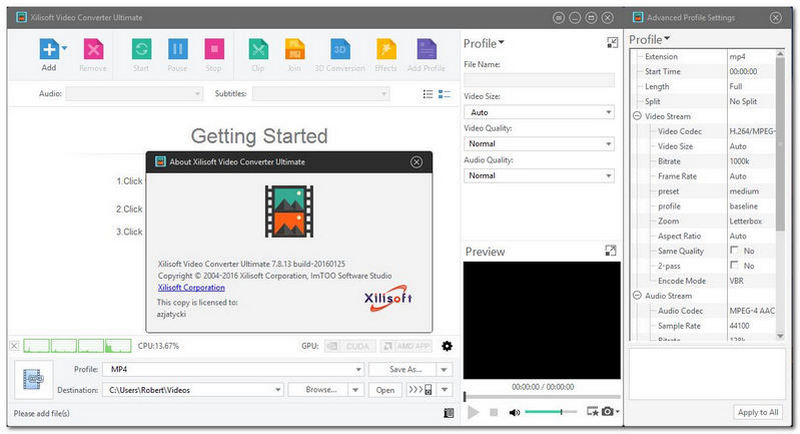Enable the 2-pass checkbox

[x=735, y=265]
